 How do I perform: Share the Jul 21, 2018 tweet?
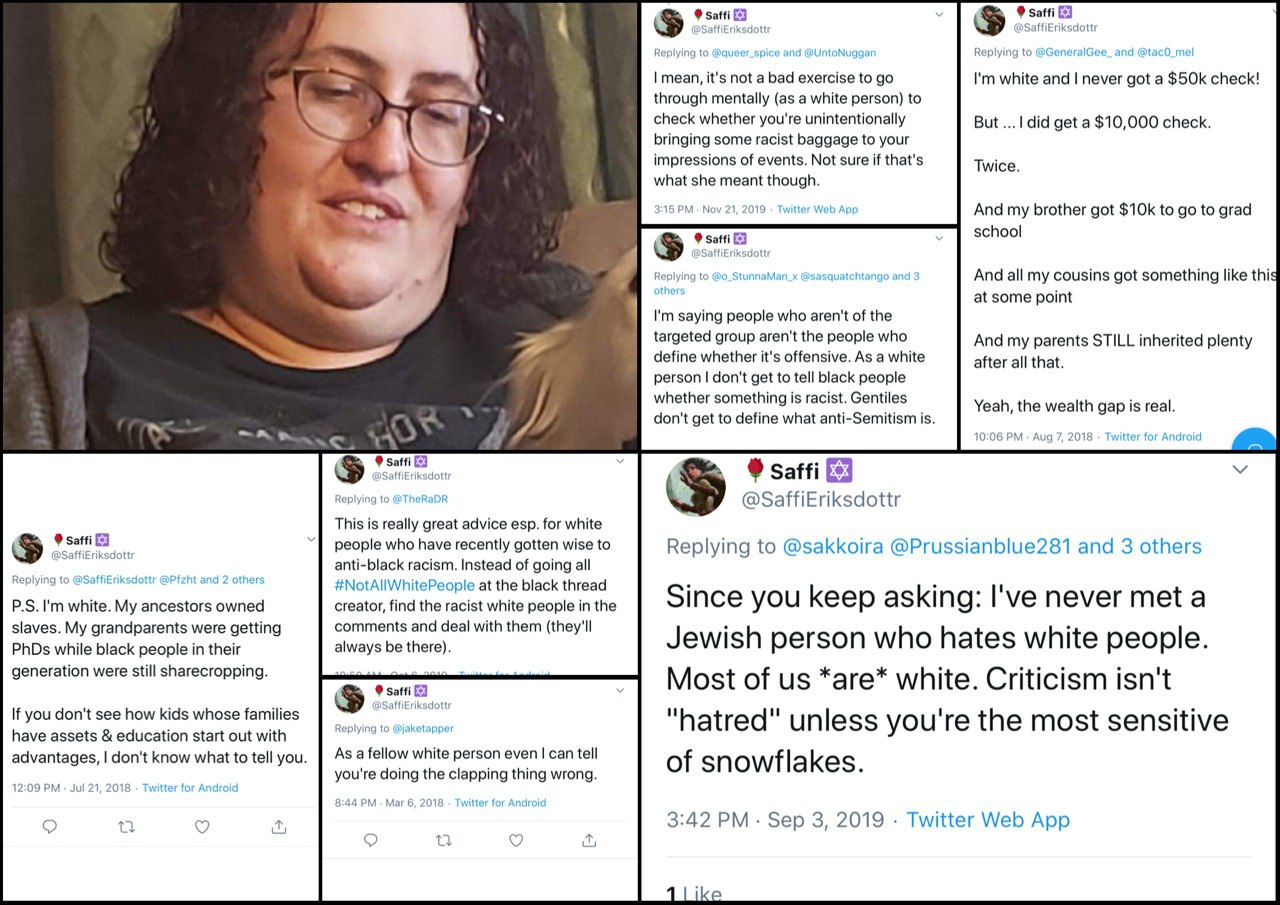point(279,826)
